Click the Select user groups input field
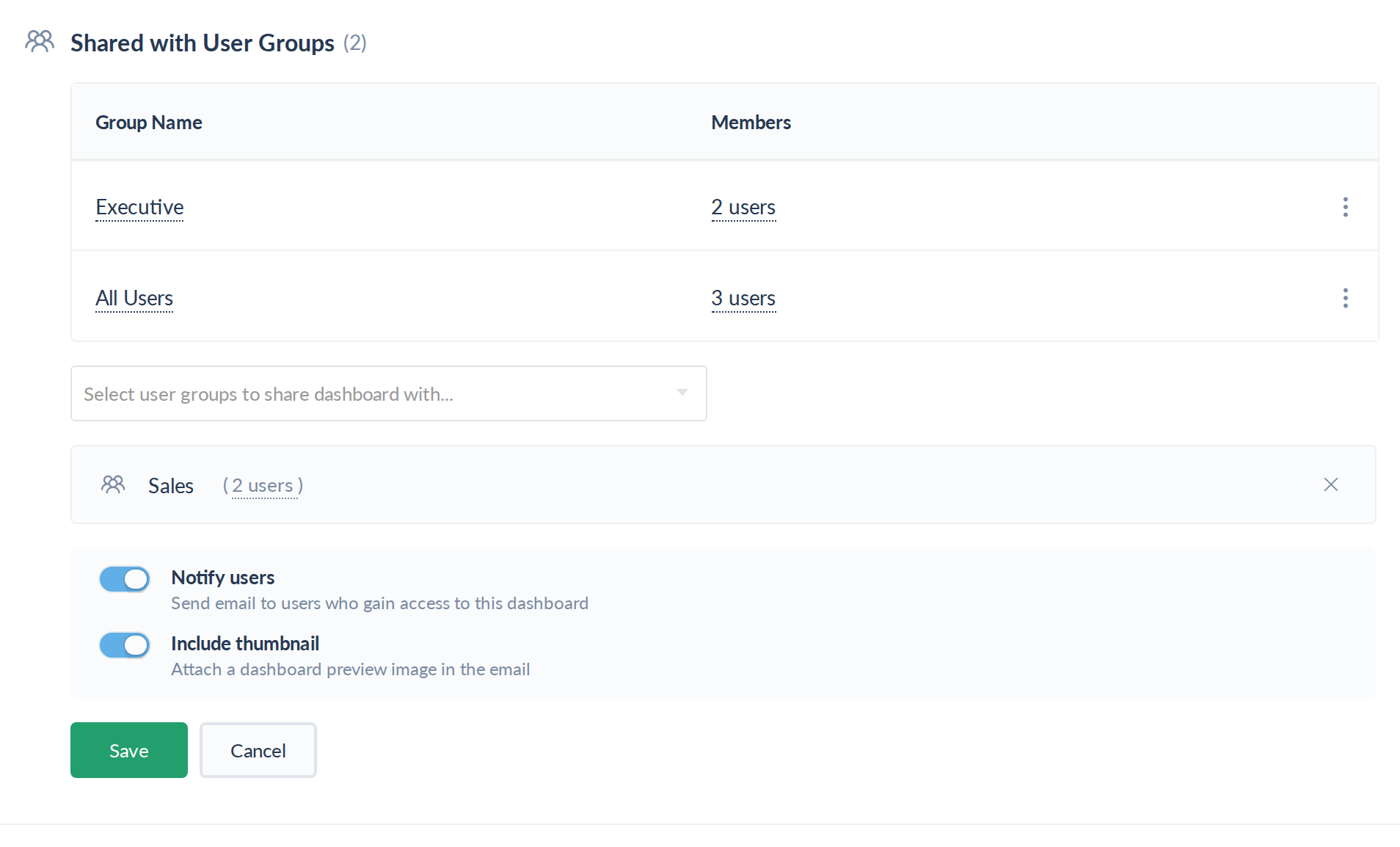The height and width of the screenshot is (847, 1400). [x=389, y=393]
